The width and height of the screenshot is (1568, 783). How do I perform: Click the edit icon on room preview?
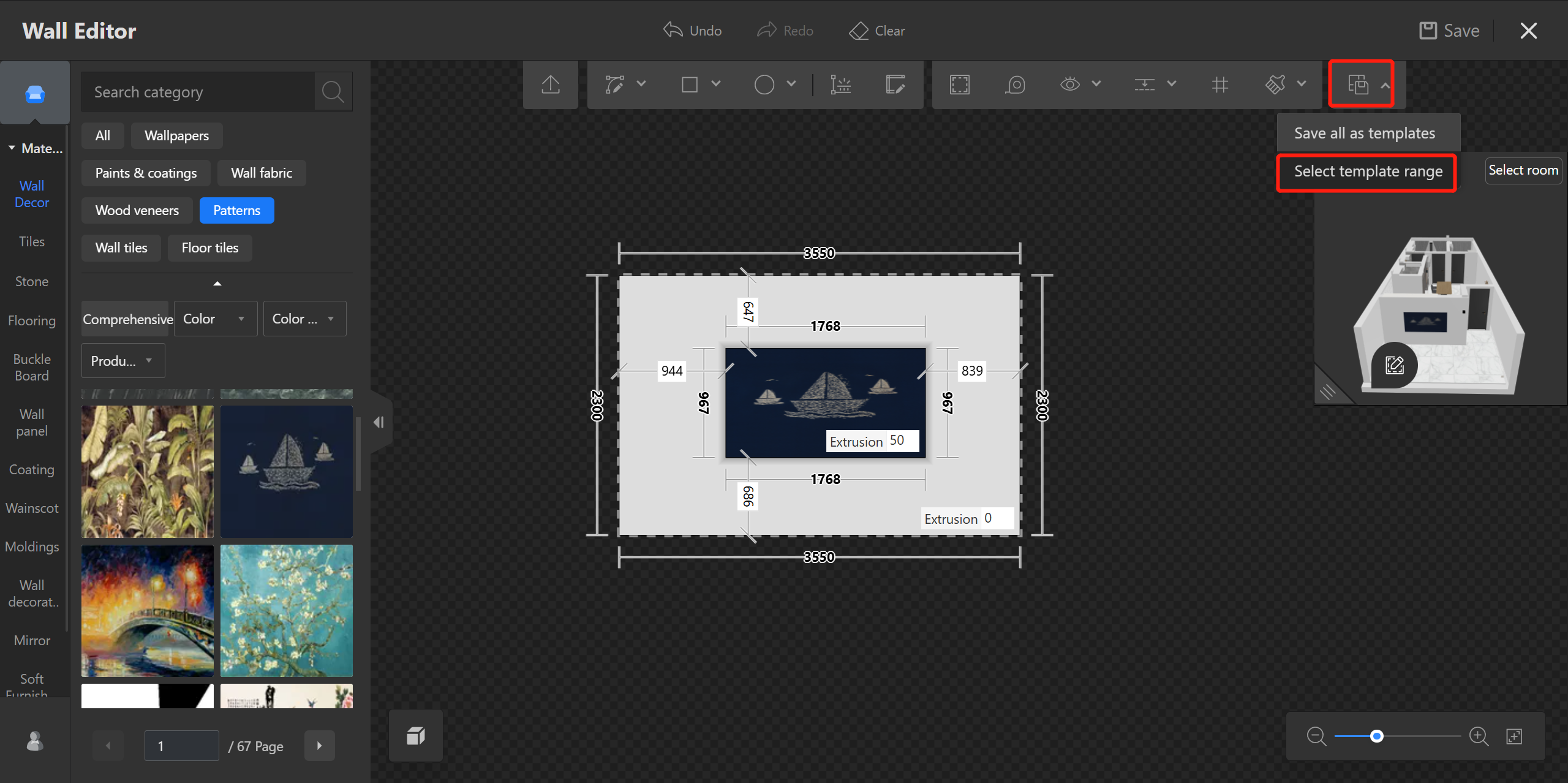[x=1395, y=365]
